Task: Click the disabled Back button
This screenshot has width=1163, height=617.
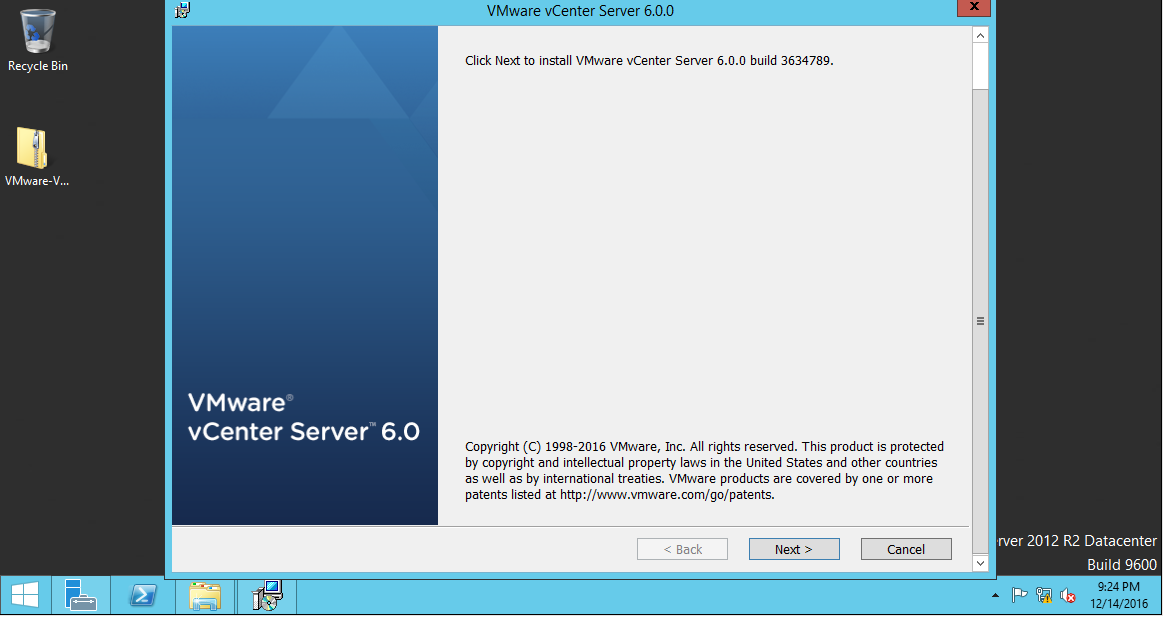Action: point(682,548)
